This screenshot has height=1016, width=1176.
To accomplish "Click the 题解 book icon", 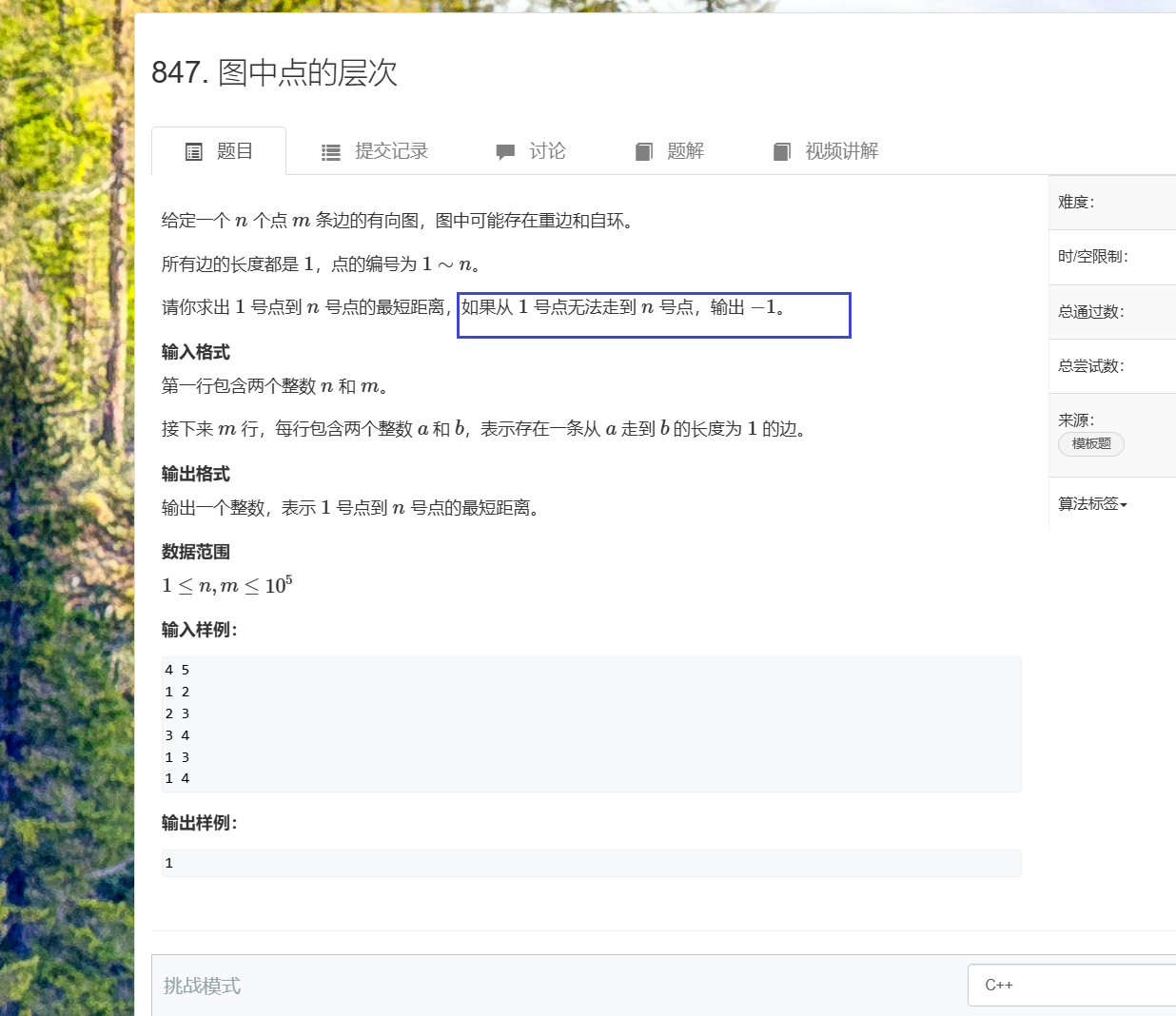I will click(x=644, y=152).
